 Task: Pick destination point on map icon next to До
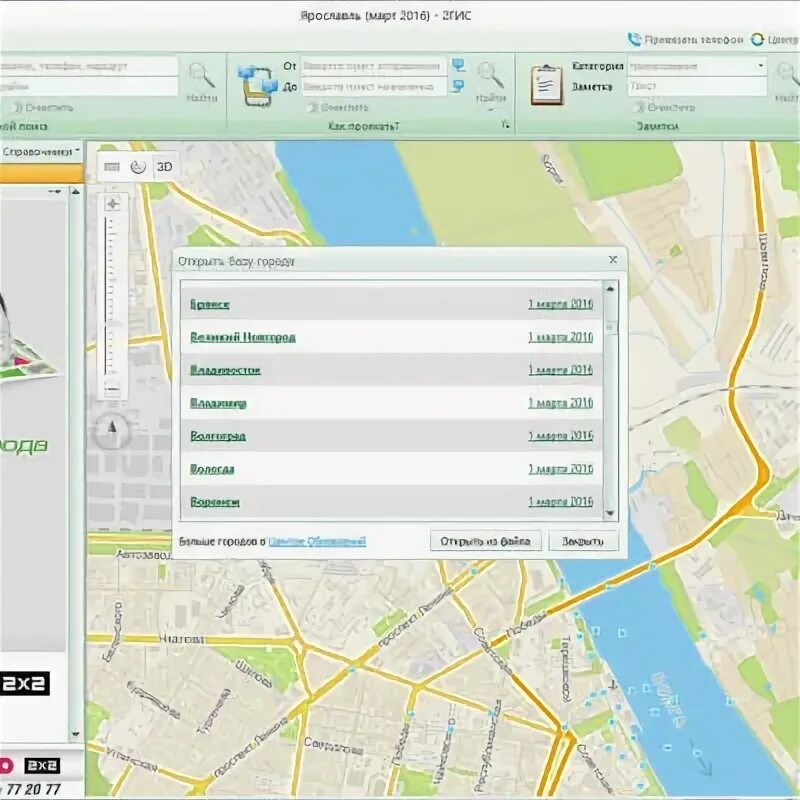point(459,86)
